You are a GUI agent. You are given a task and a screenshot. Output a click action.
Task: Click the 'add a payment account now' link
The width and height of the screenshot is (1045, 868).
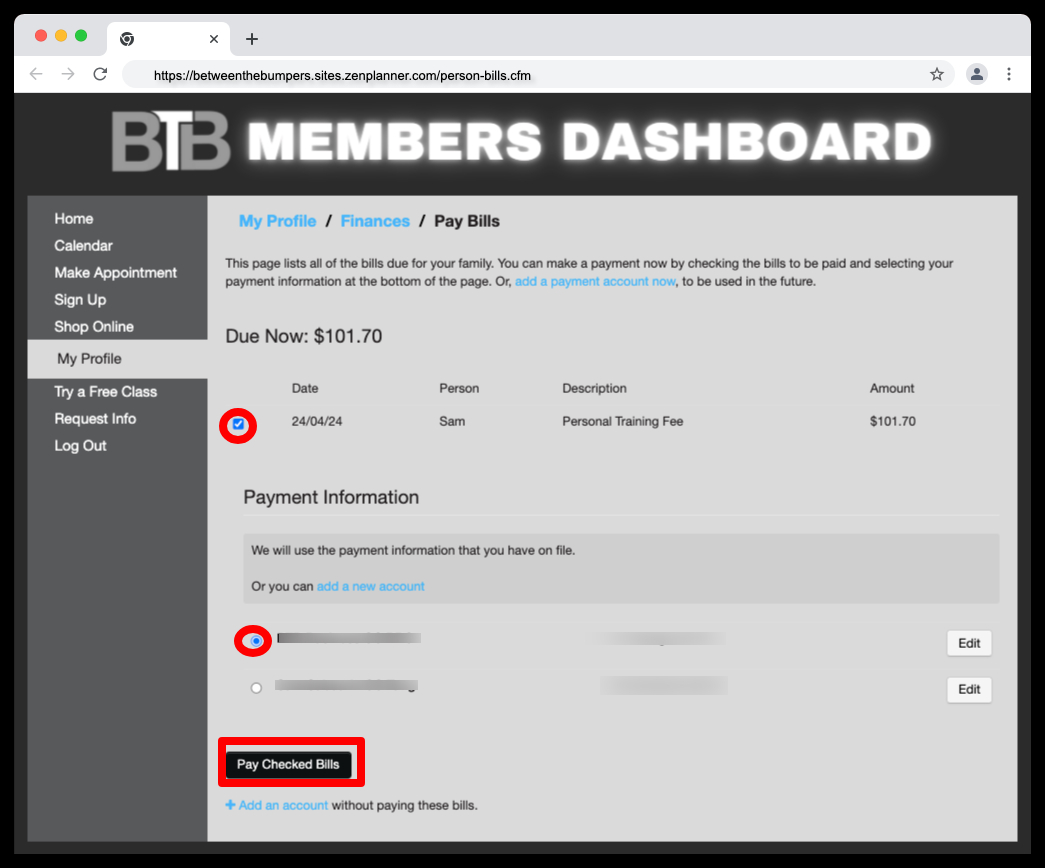pyautogui.click(x=595, y=281)
